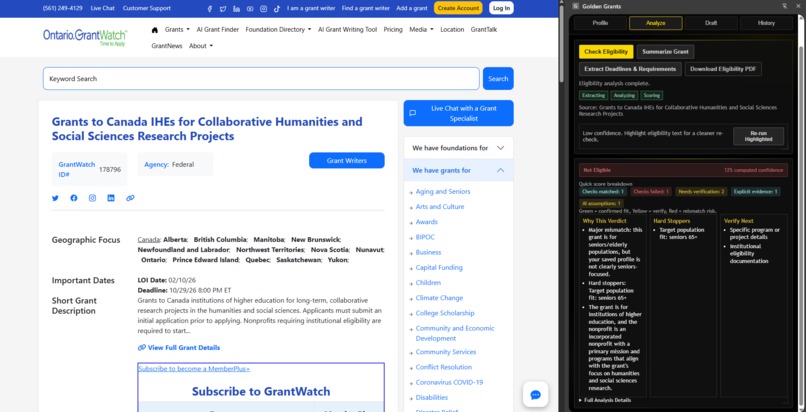The width and height of the screenshot is (806, 412).
Task: Collapse the We have grants for section
Action: coord(459,170)
